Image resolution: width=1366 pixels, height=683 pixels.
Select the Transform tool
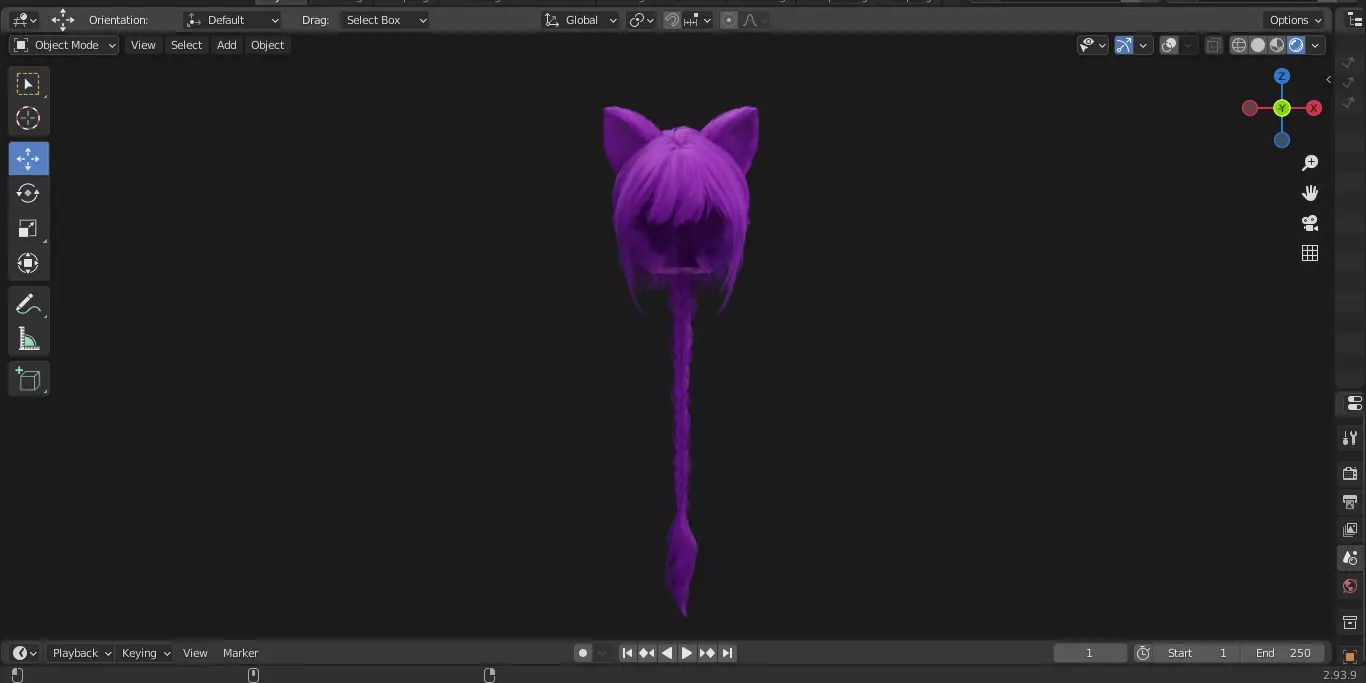point(28,263)
